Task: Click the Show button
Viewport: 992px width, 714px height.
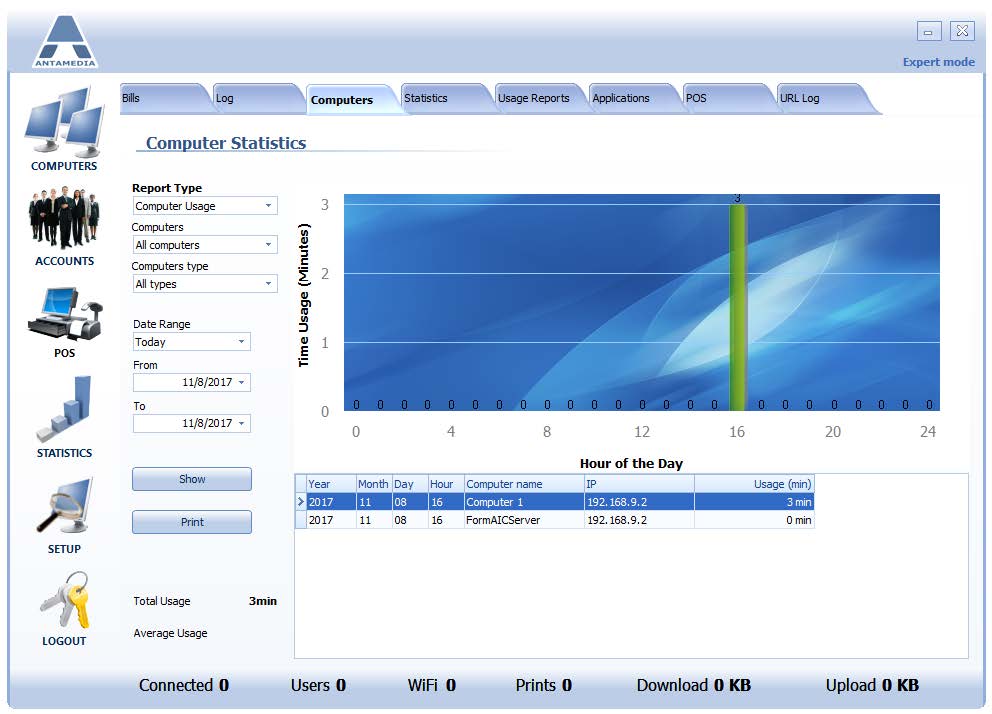Action: (x=192, y=479)
